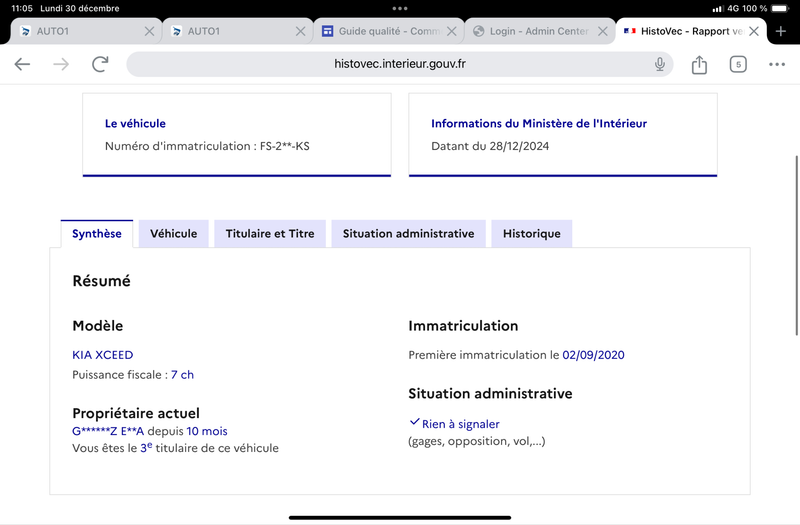Close the HistoVec tab
This screenshot has width=800, height=525.
[x=754, y=32]
